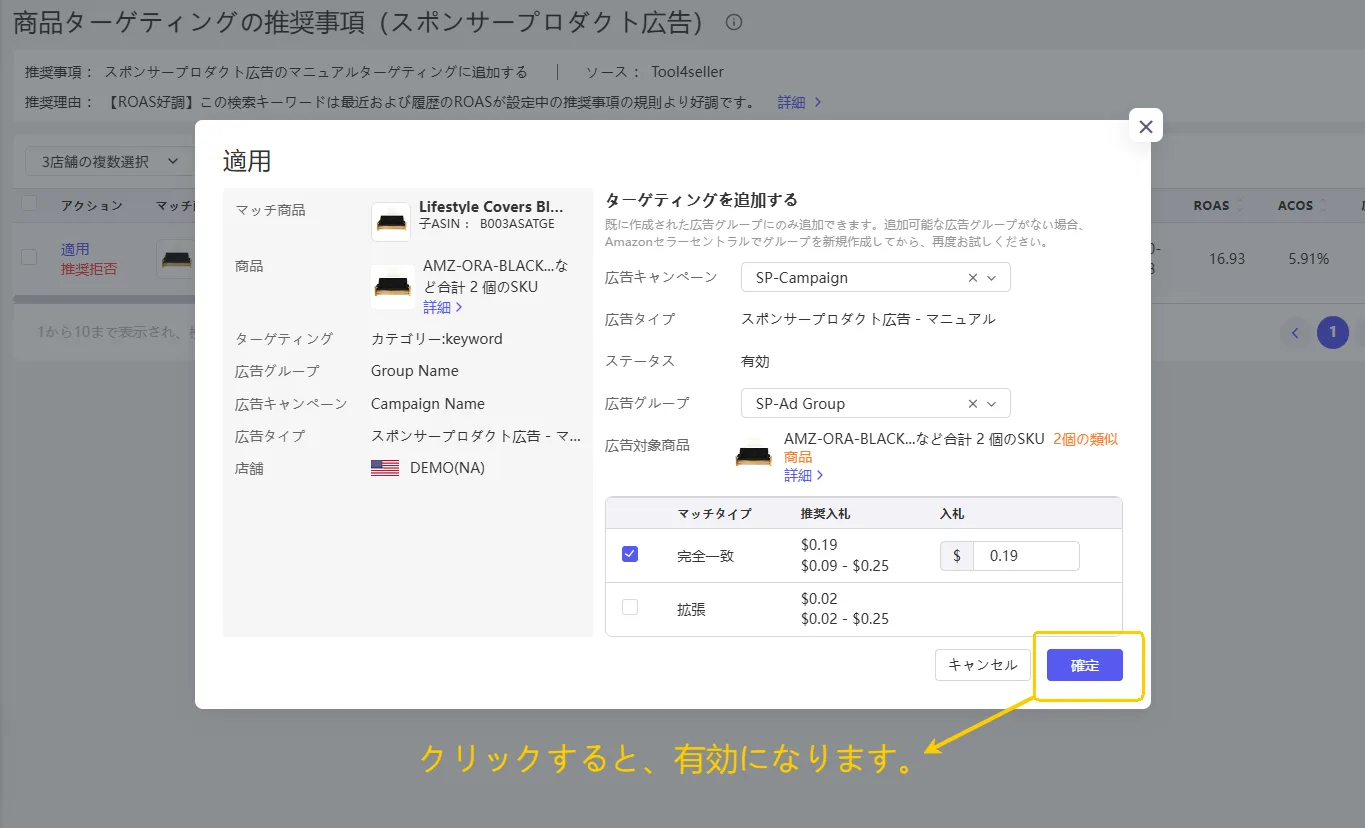The width and height of the screenshot is (1365, 828).
Task: Click the Lifestyle Covers product thumbnail
Action: 391,222
